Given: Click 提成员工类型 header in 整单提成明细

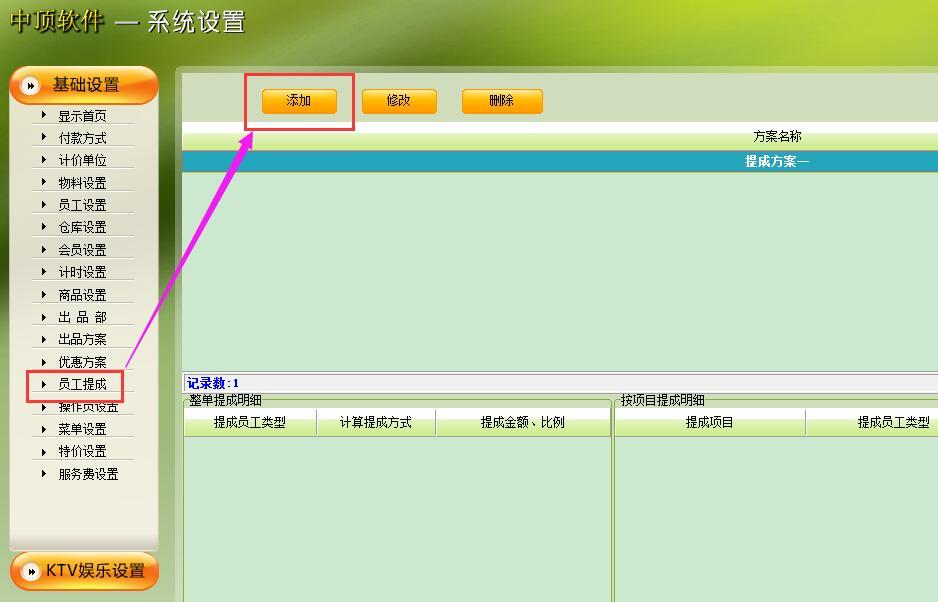Looking at the screenshot, I should pos(250,422).
